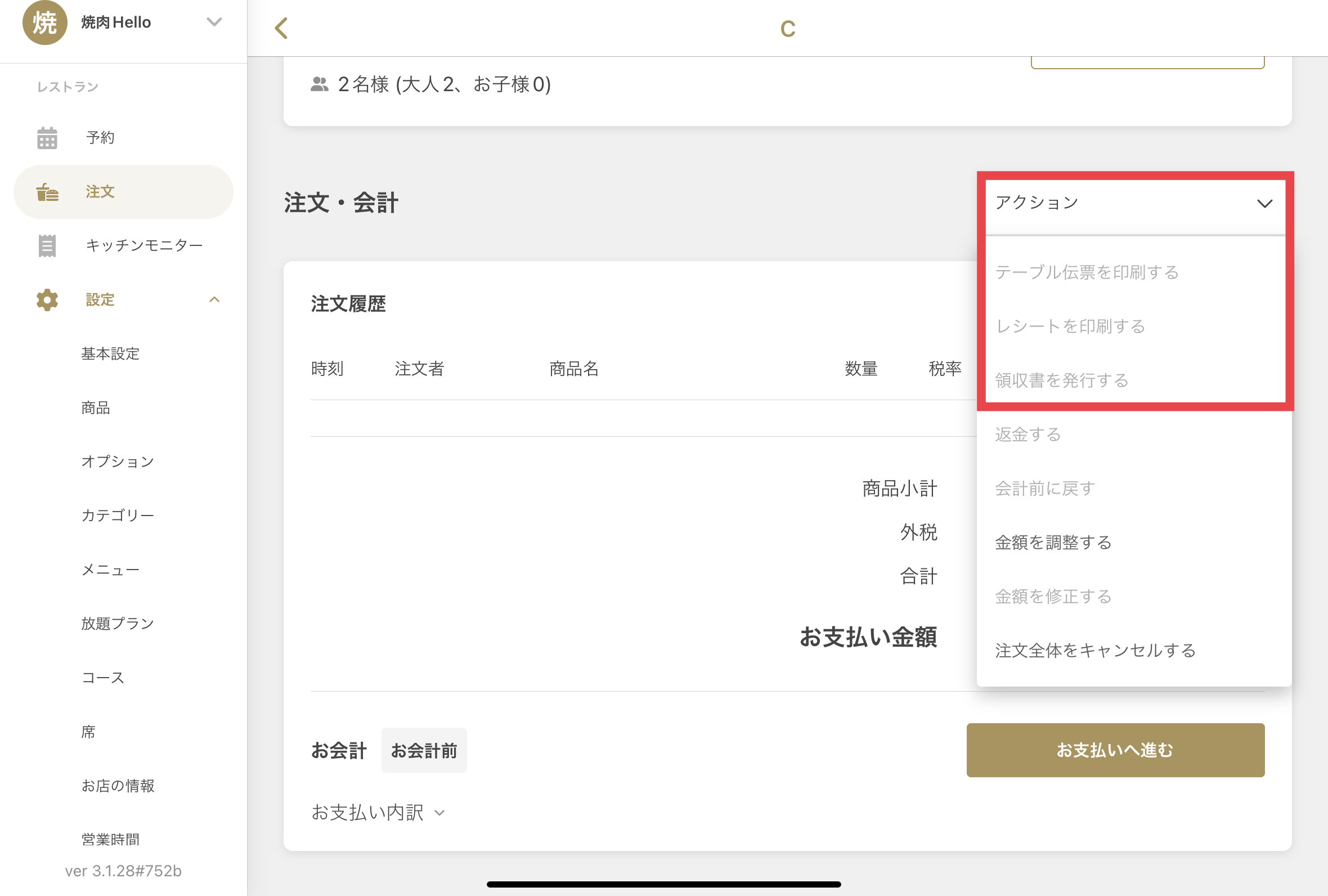Open お店の情報 settings page
The image size is (1328, 896).
coord(118,786)
